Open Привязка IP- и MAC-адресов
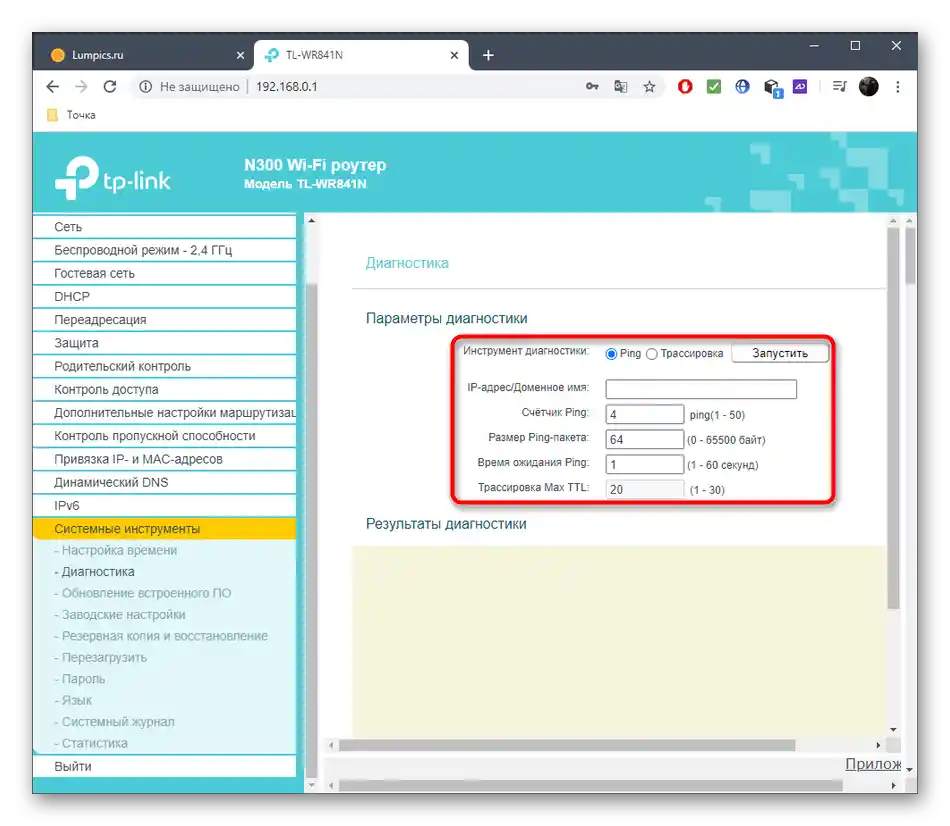The height and width of the screenshot is (826, 950). (165, 459)
